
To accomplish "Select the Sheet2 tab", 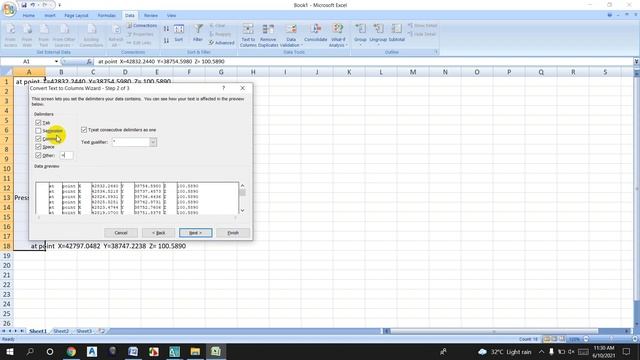I will point(61,331).
